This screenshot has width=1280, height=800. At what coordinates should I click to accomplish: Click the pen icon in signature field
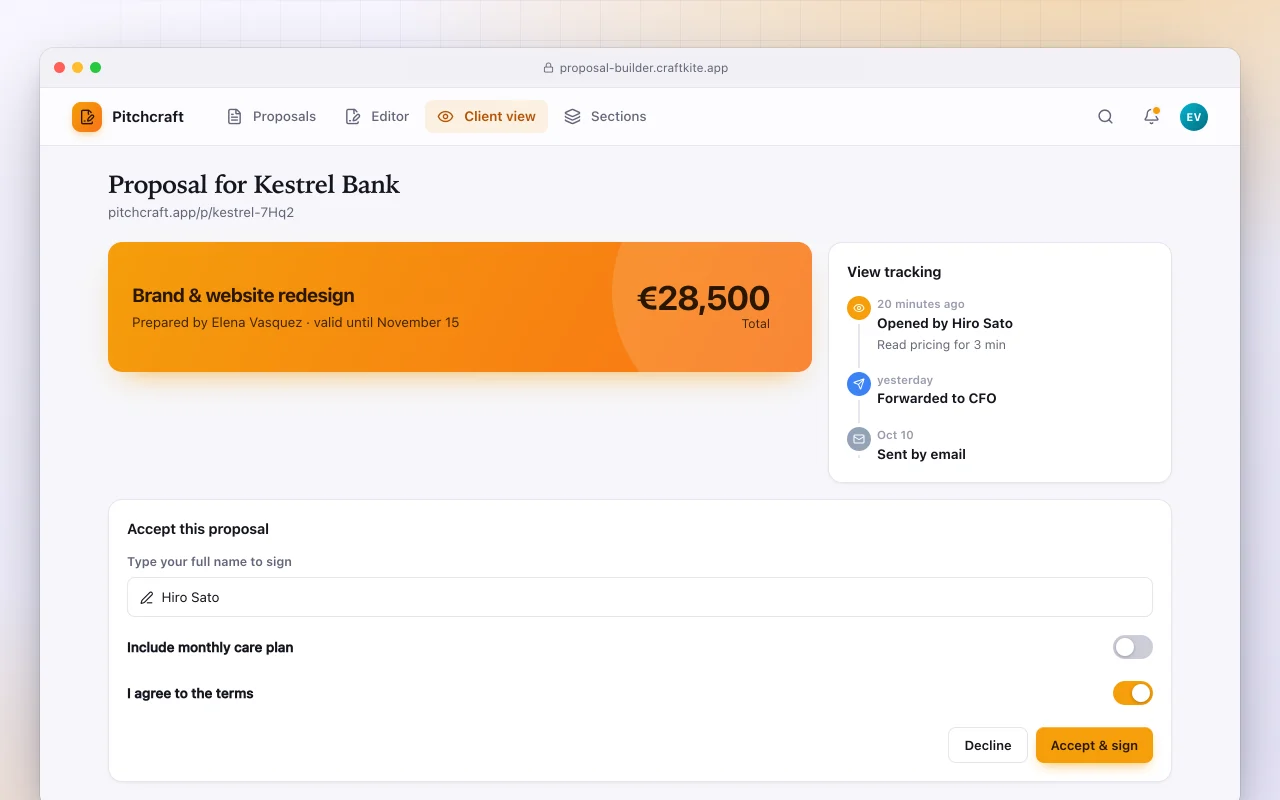pos(147,597)
